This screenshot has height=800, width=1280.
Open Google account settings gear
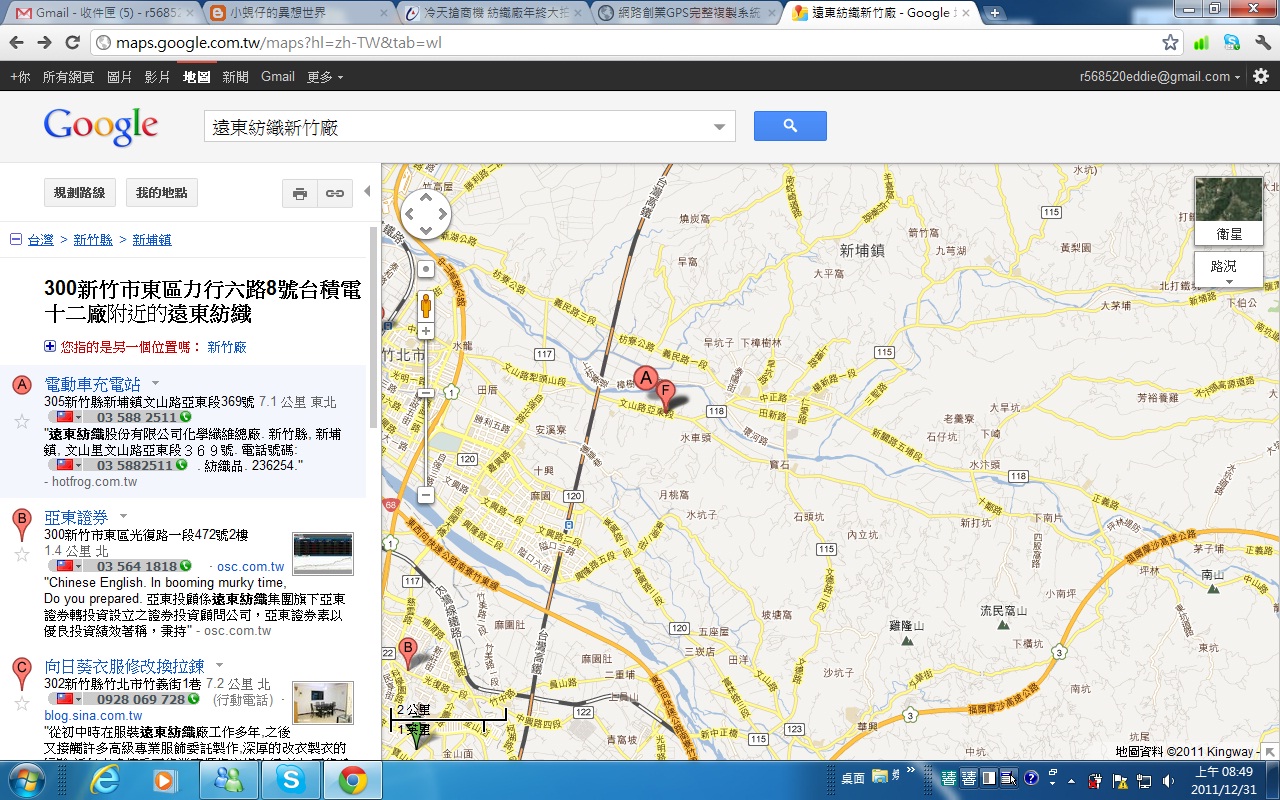pos(1261,76)
